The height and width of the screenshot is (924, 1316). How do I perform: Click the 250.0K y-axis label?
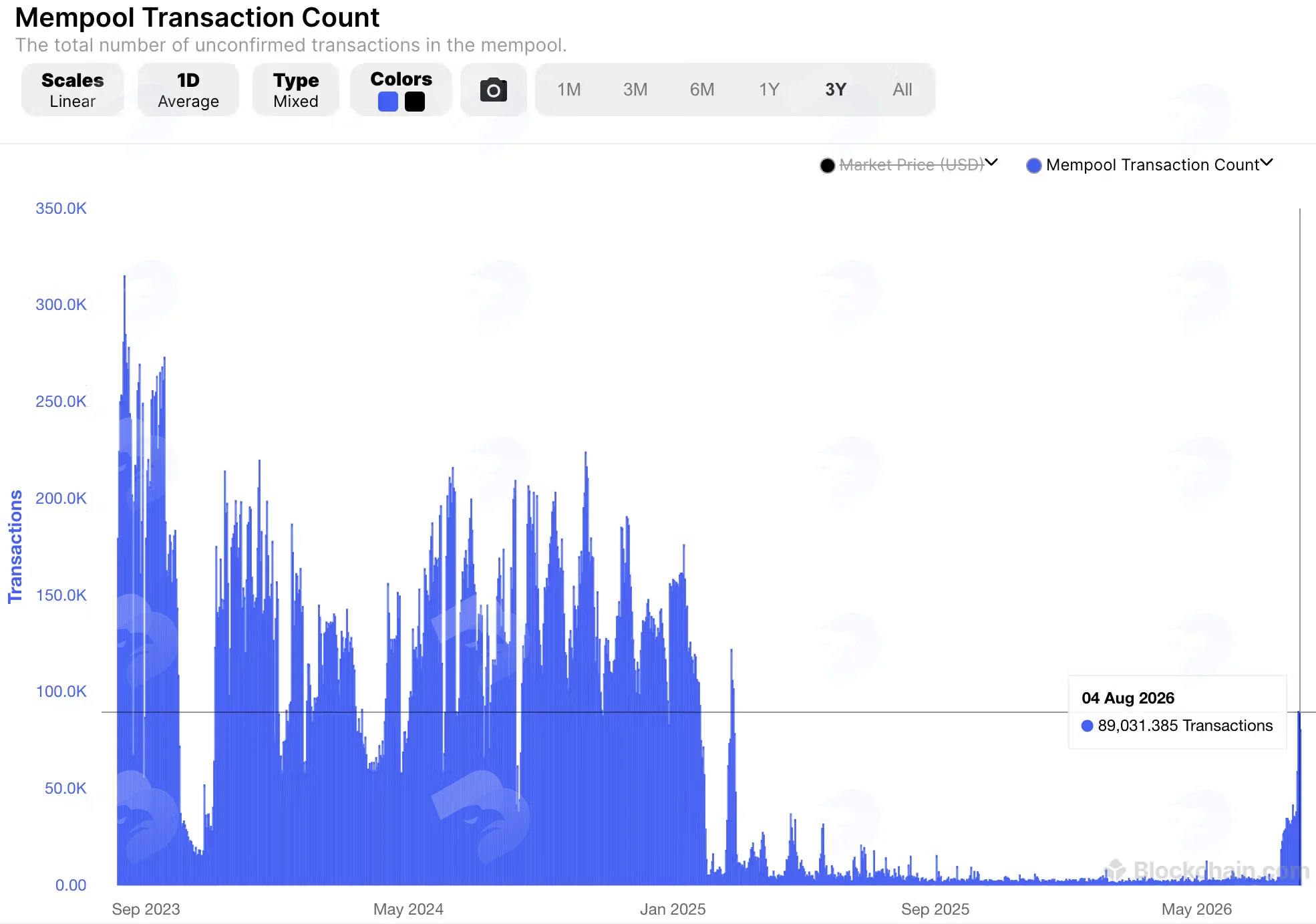[61, 402]
